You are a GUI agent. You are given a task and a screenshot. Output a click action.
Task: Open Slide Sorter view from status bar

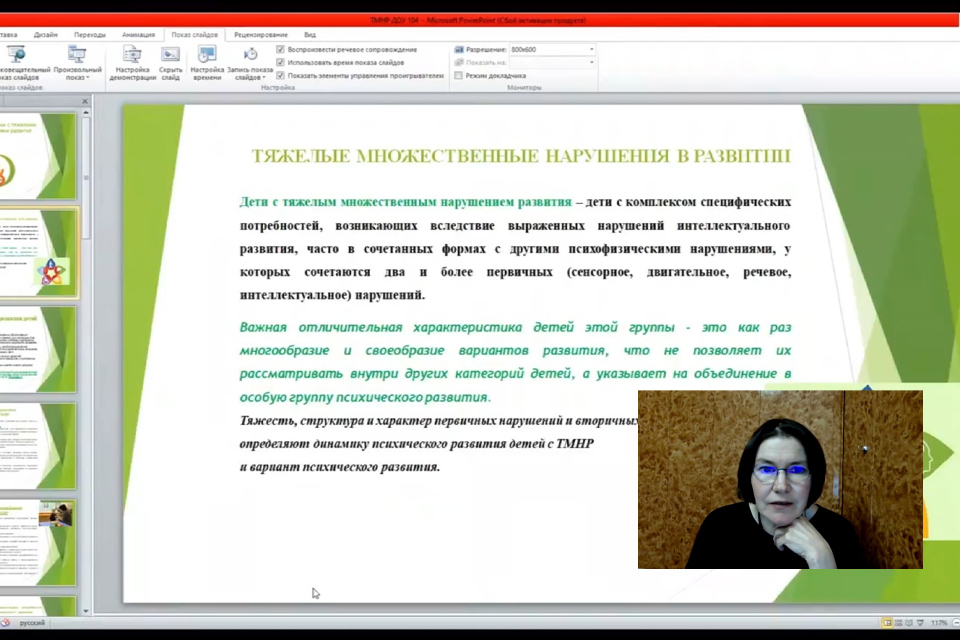[899, 622]
